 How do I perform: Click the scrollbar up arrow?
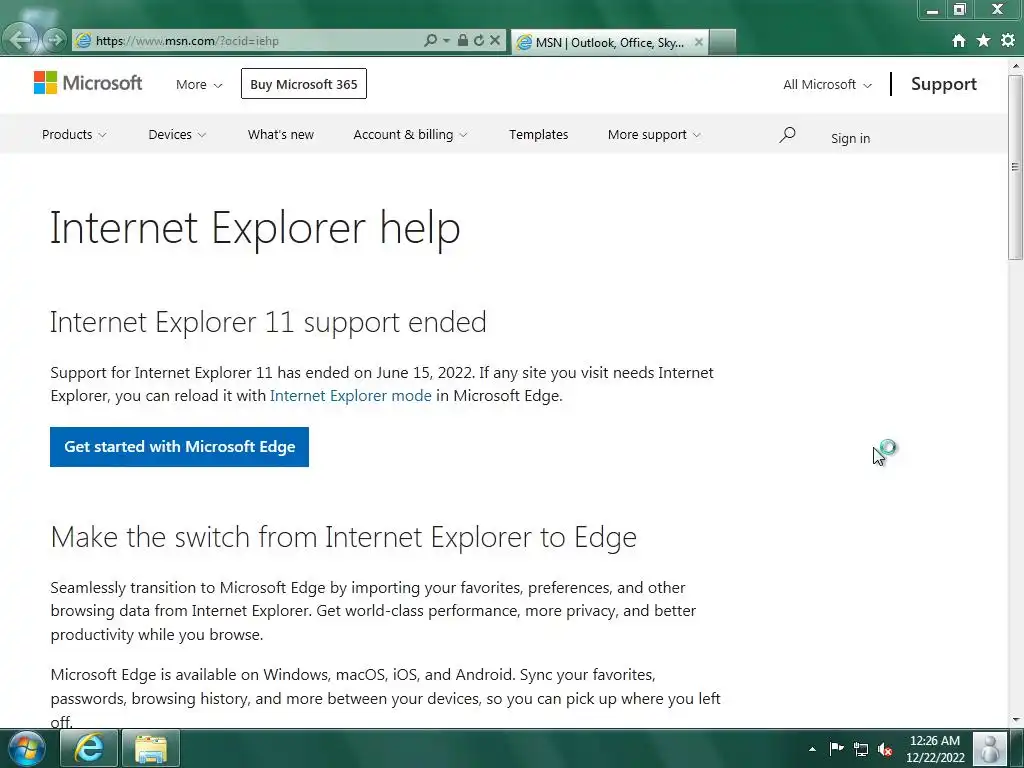click(x=1016, y=65)
